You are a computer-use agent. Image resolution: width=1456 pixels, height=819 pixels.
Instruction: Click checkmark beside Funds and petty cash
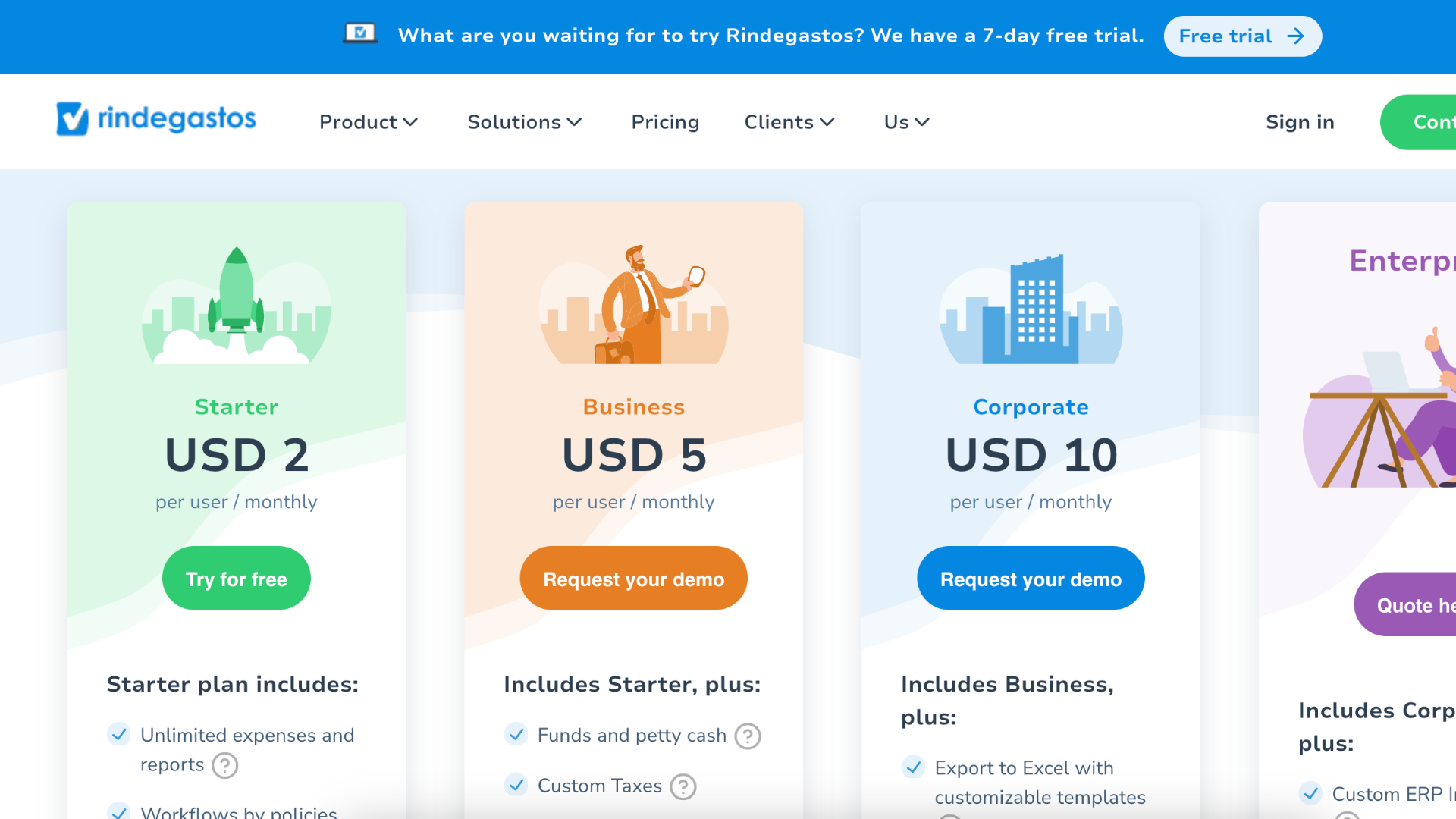coord(516,734)
